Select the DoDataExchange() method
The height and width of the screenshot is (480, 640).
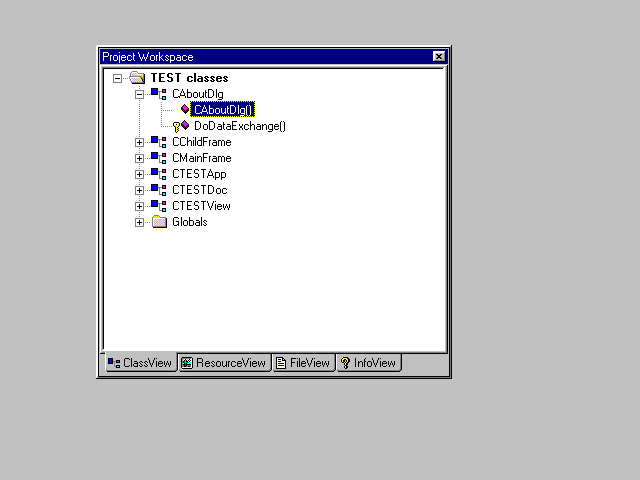tap(240, 126)
